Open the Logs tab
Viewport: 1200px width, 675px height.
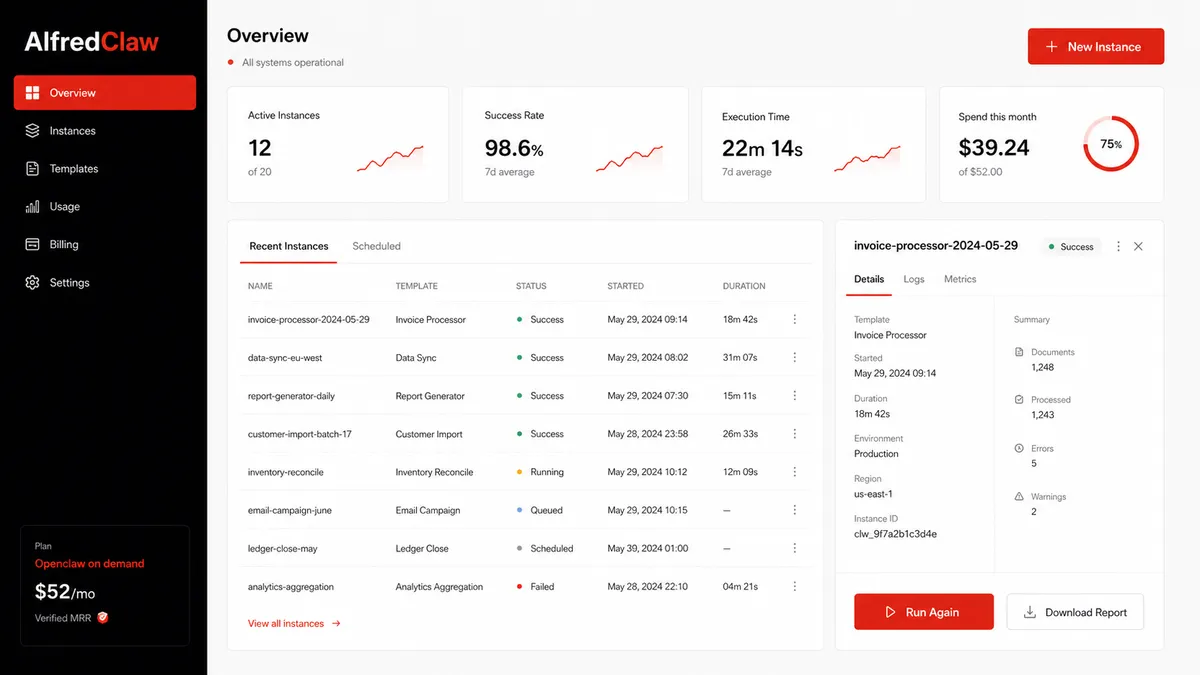pyautogui.click(x=914, y=279)
